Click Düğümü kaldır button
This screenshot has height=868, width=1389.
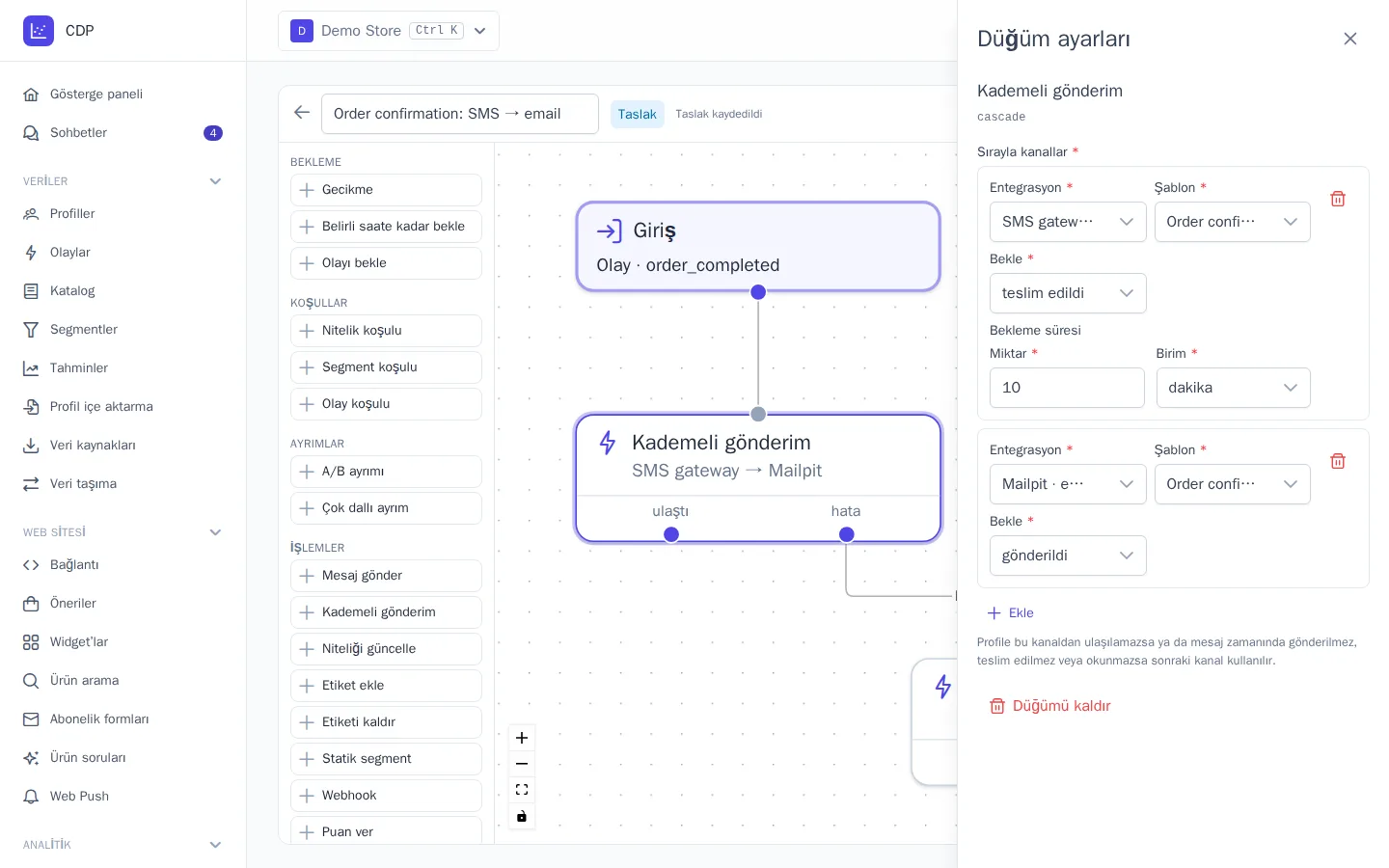coord(1049,706)
